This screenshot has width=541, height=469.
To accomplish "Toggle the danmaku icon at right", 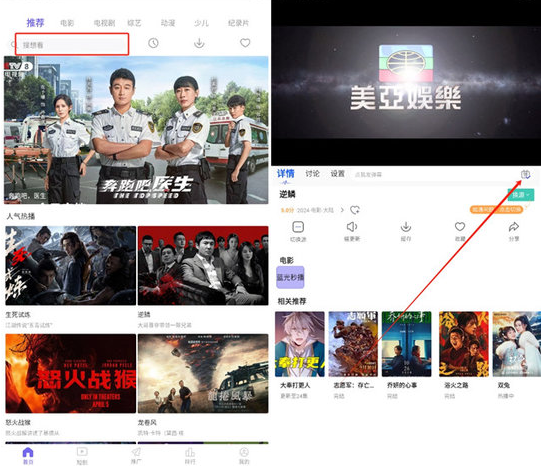I will pyautogui.click(x=526, y=174).
